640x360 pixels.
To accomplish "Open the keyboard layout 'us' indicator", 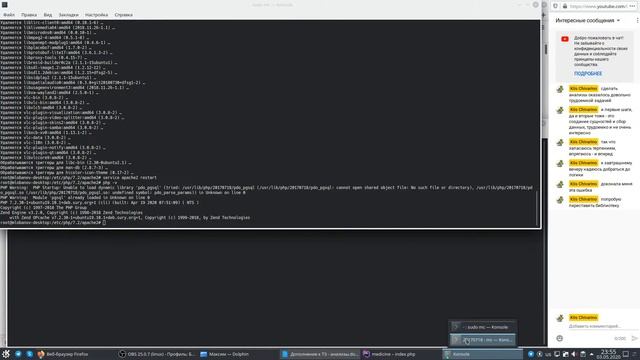I will 548,354.
